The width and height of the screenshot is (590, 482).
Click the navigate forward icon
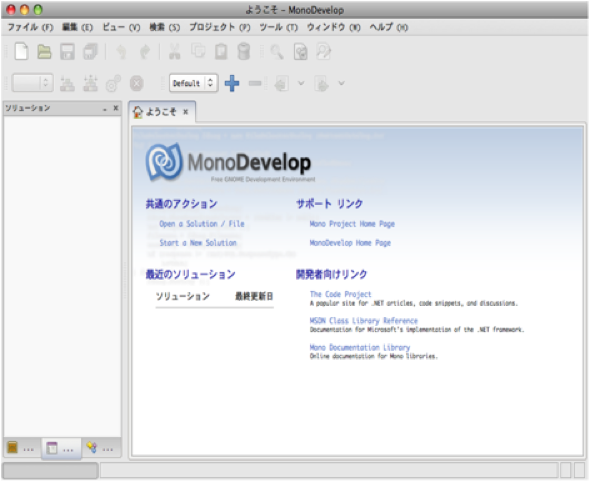[322, 84]
